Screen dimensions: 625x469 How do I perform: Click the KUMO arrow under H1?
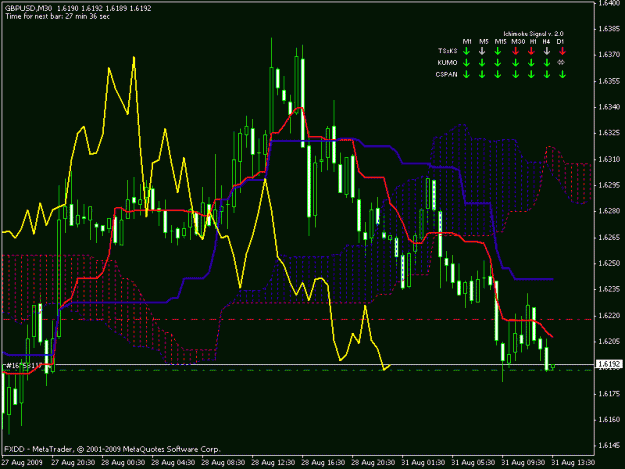(x=531, y=63)
